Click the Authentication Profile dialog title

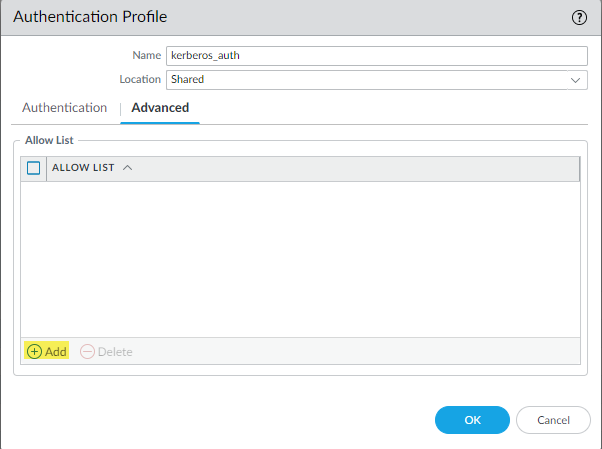tap(90, 17)
